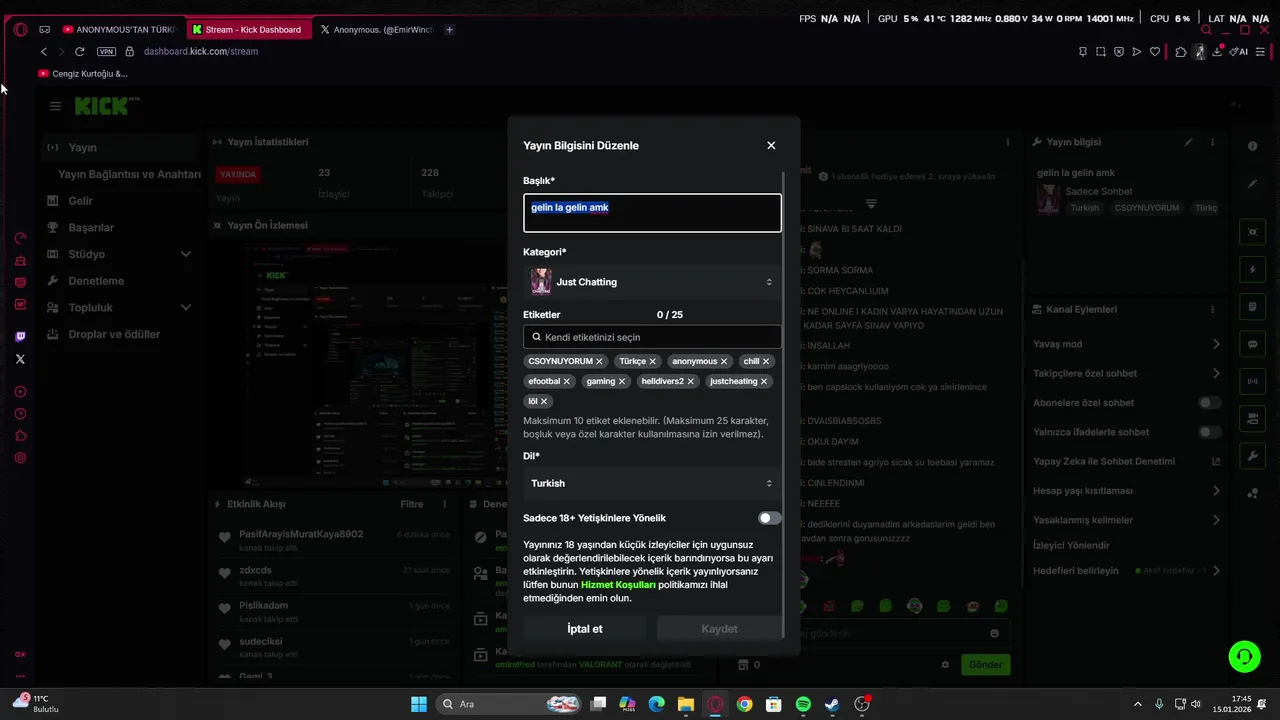Toggle Sadece 18+ Yetişkinlere Yönelik switch
This screenshot has height=720, width=1280.
pyautogui.click(x=769, y=518)
